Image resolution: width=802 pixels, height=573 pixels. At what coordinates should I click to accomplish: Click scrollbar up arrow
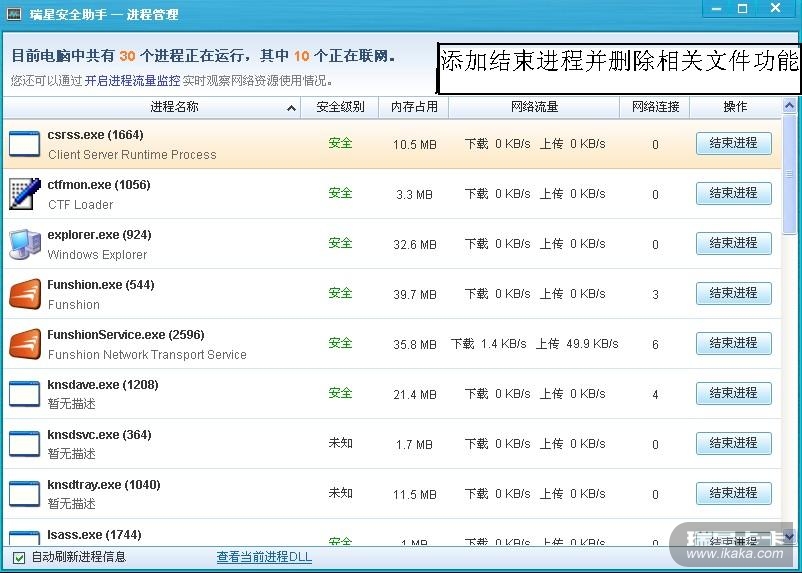pos(790,106)
